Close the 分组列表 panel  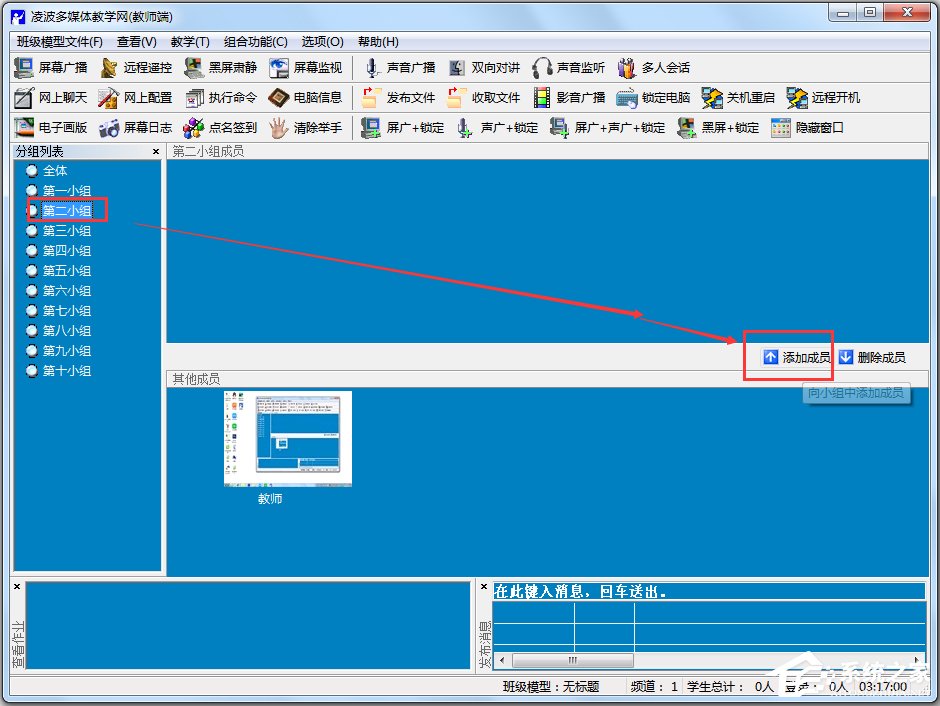click(156, 152)
